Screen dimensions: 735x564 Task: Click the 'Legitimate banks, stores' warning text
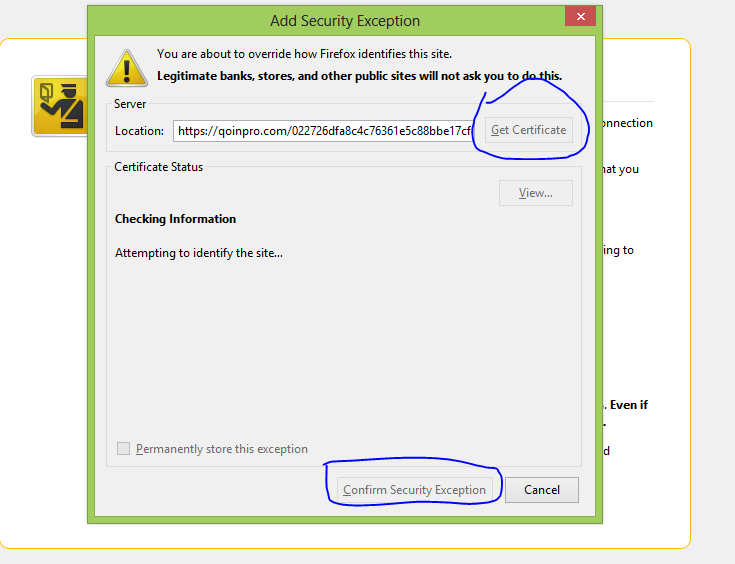(x=359, y=76)
